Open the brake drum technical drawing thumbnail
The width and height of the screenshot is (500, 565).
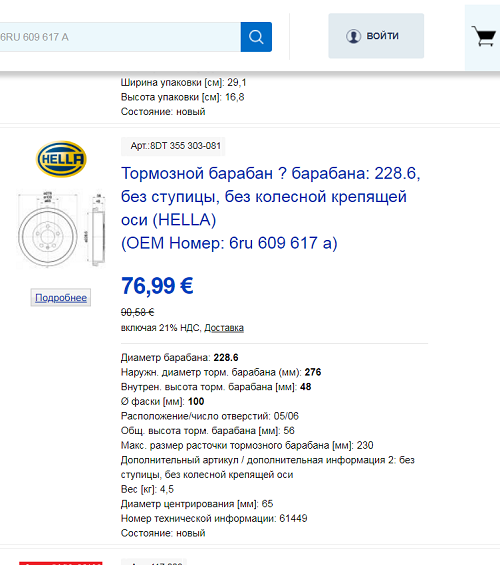point(61,230)
